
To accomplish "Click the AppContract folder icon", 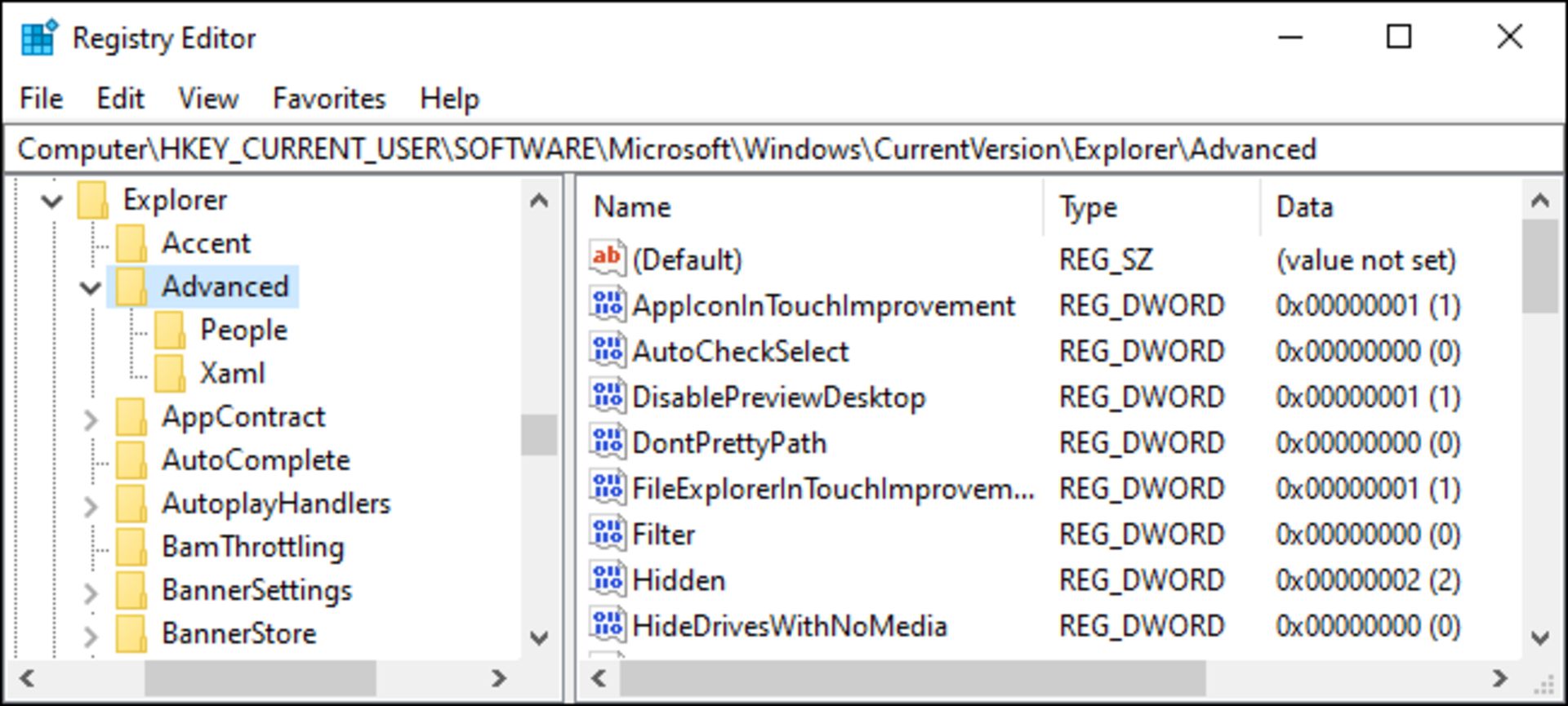I will point(131,417).
